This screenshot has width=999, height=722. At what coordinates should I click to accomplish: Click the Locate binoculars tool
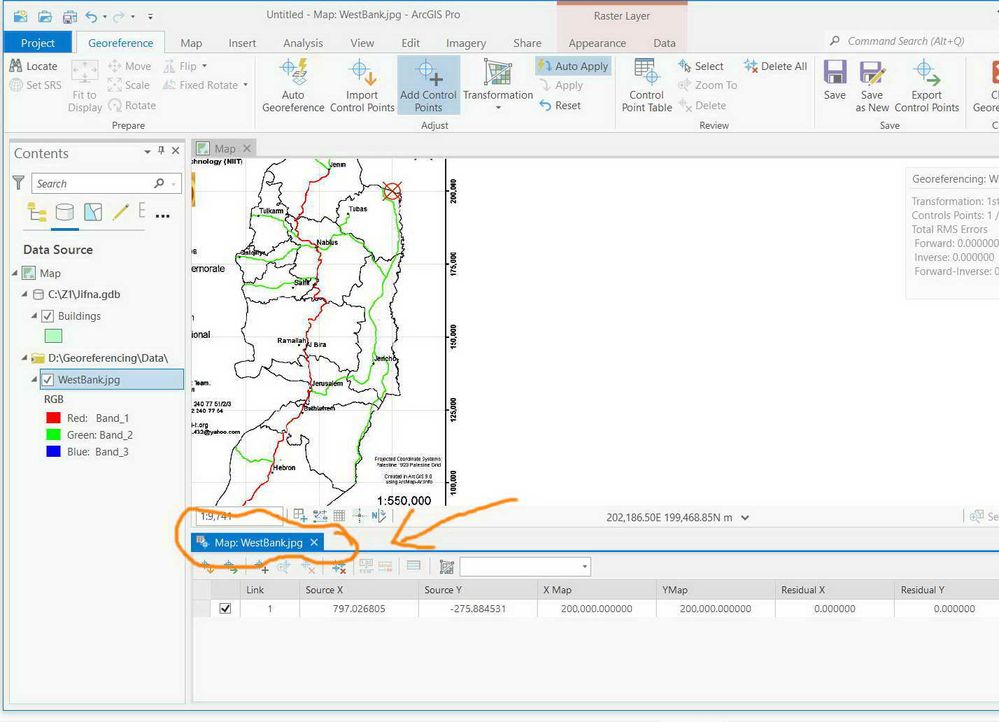coord(34,66)
